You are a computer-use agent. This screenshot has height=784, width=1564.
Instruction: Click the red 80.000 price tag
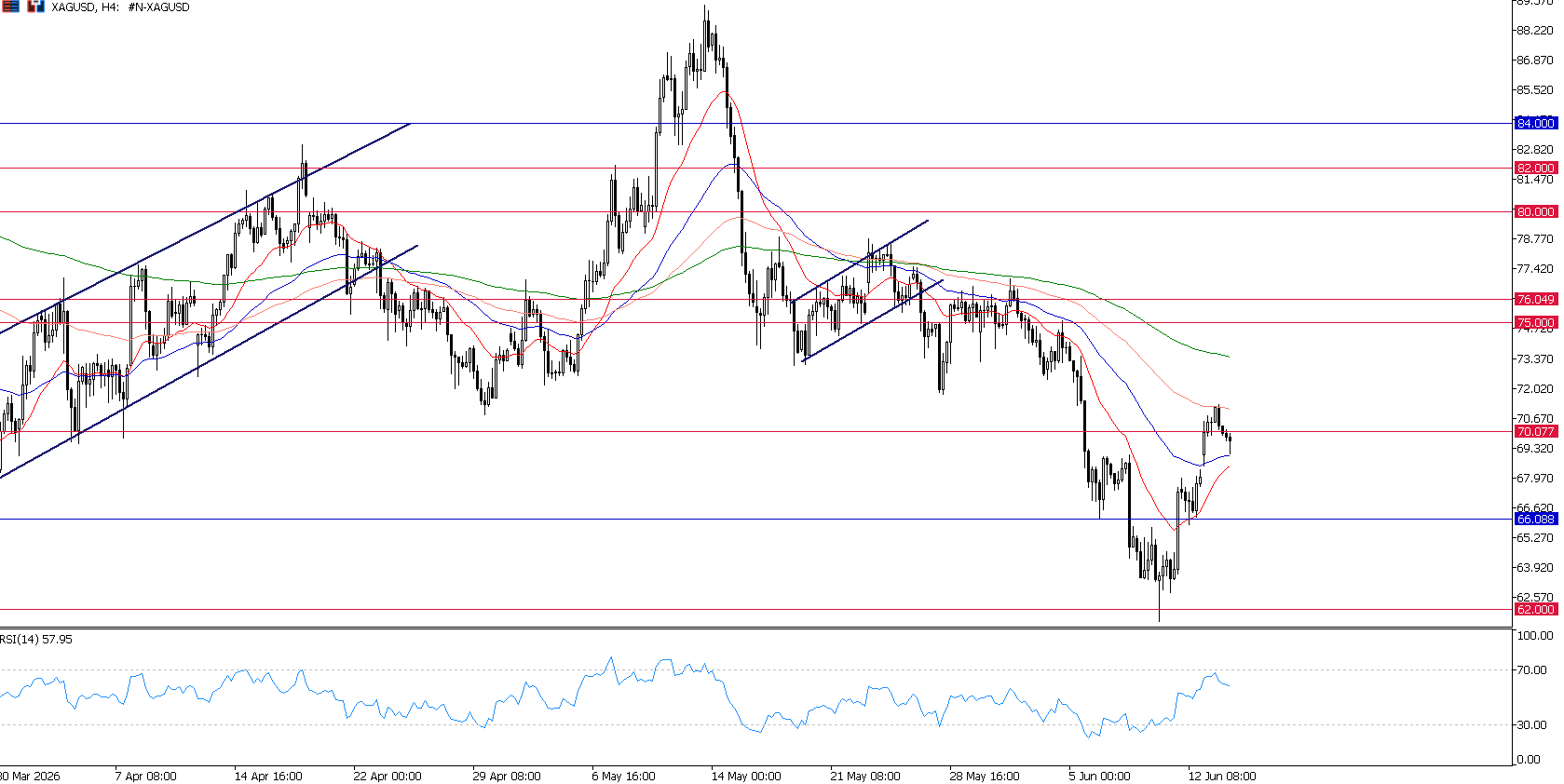[1535, 211]
